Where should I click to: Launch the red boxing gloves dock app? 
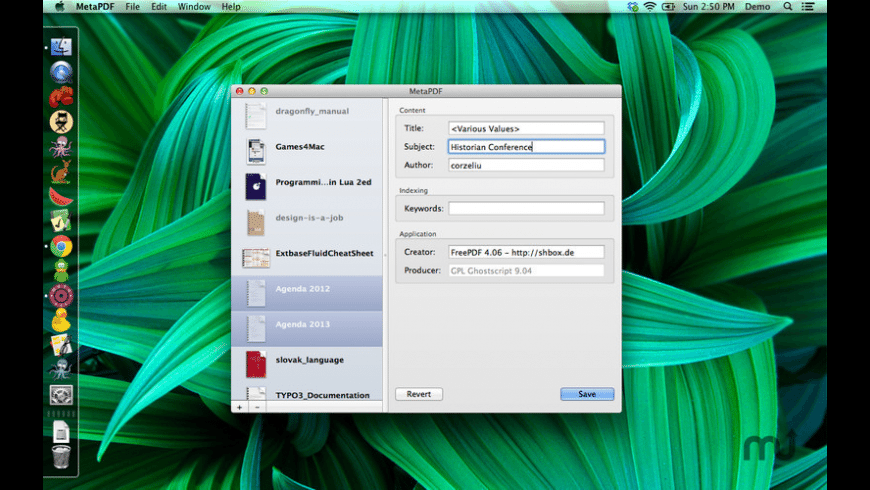pos(61,97)
